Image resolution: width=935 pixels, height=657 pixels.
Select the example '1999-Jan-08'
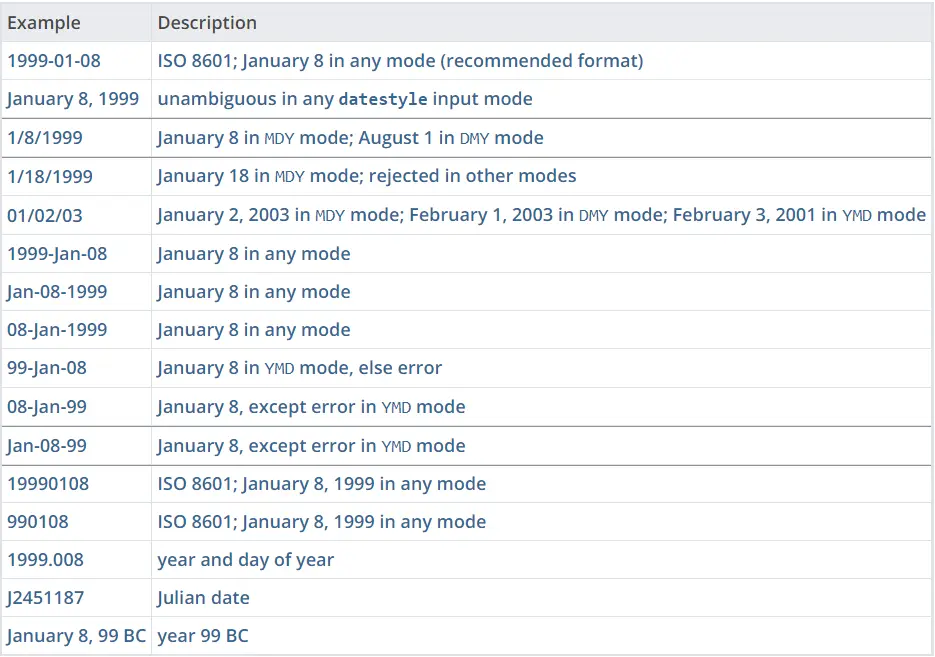[57, 254]
